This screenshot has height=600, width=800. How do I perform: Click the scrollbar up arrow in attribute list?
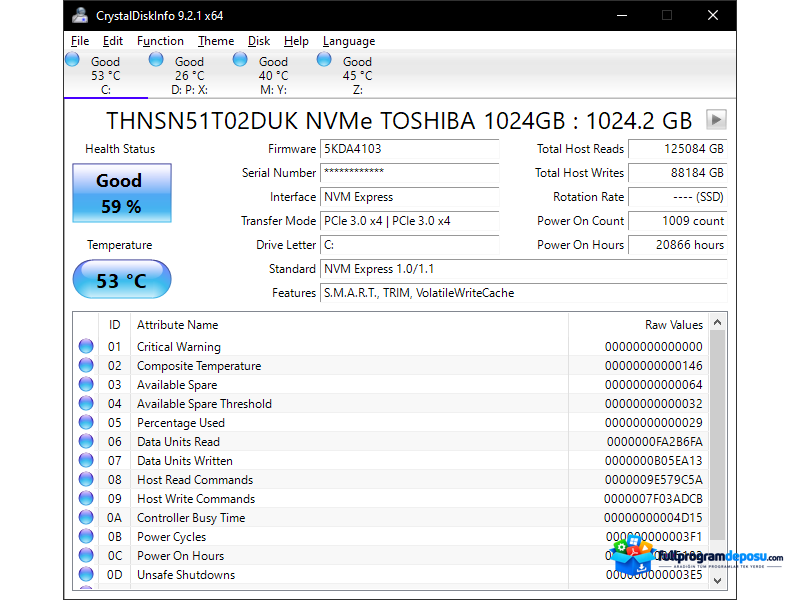[717, 322]
